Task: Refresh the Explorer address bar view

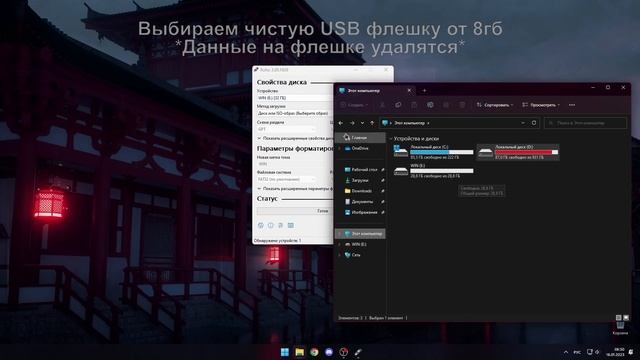Action: pos(533,123)
